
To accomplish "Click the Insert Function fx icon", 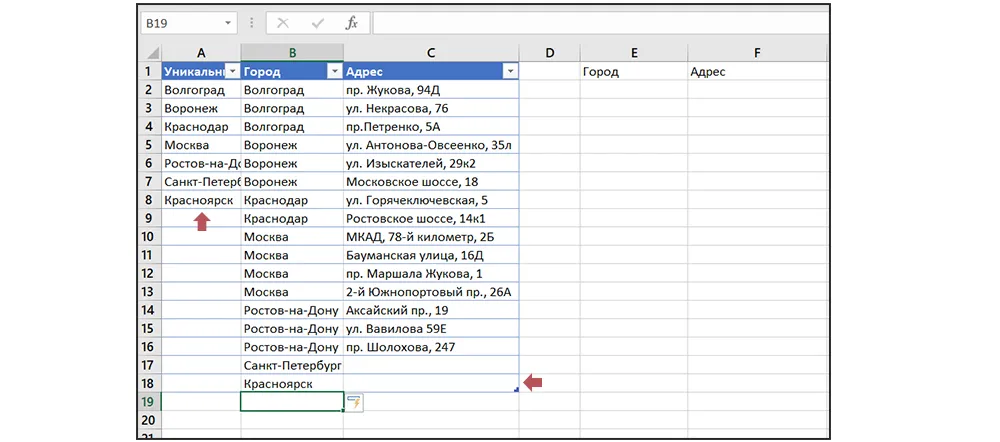I will coord(351,23).
